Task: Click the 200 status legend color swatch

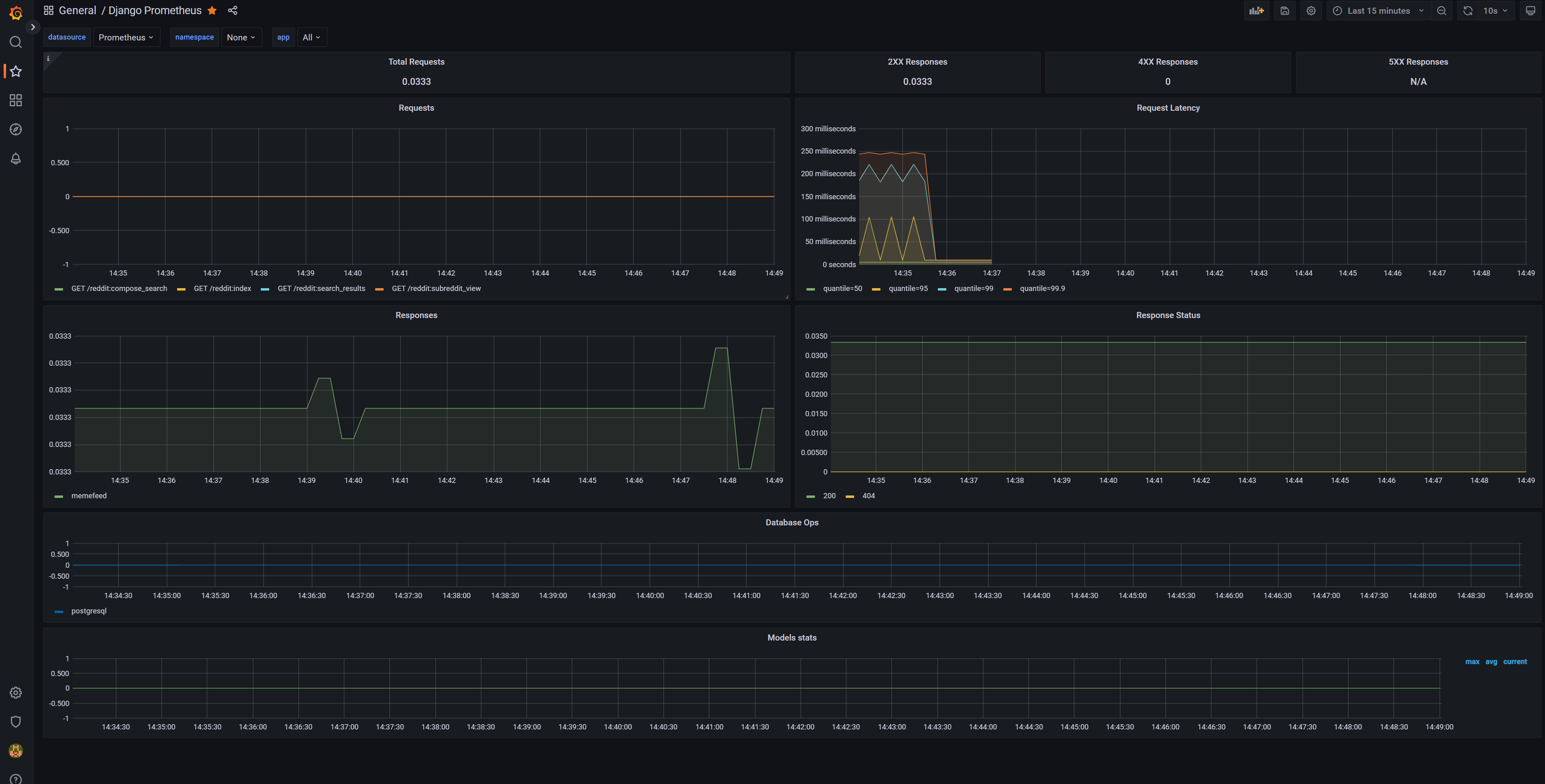Action: pyautogui.click(x=811, y=496)
